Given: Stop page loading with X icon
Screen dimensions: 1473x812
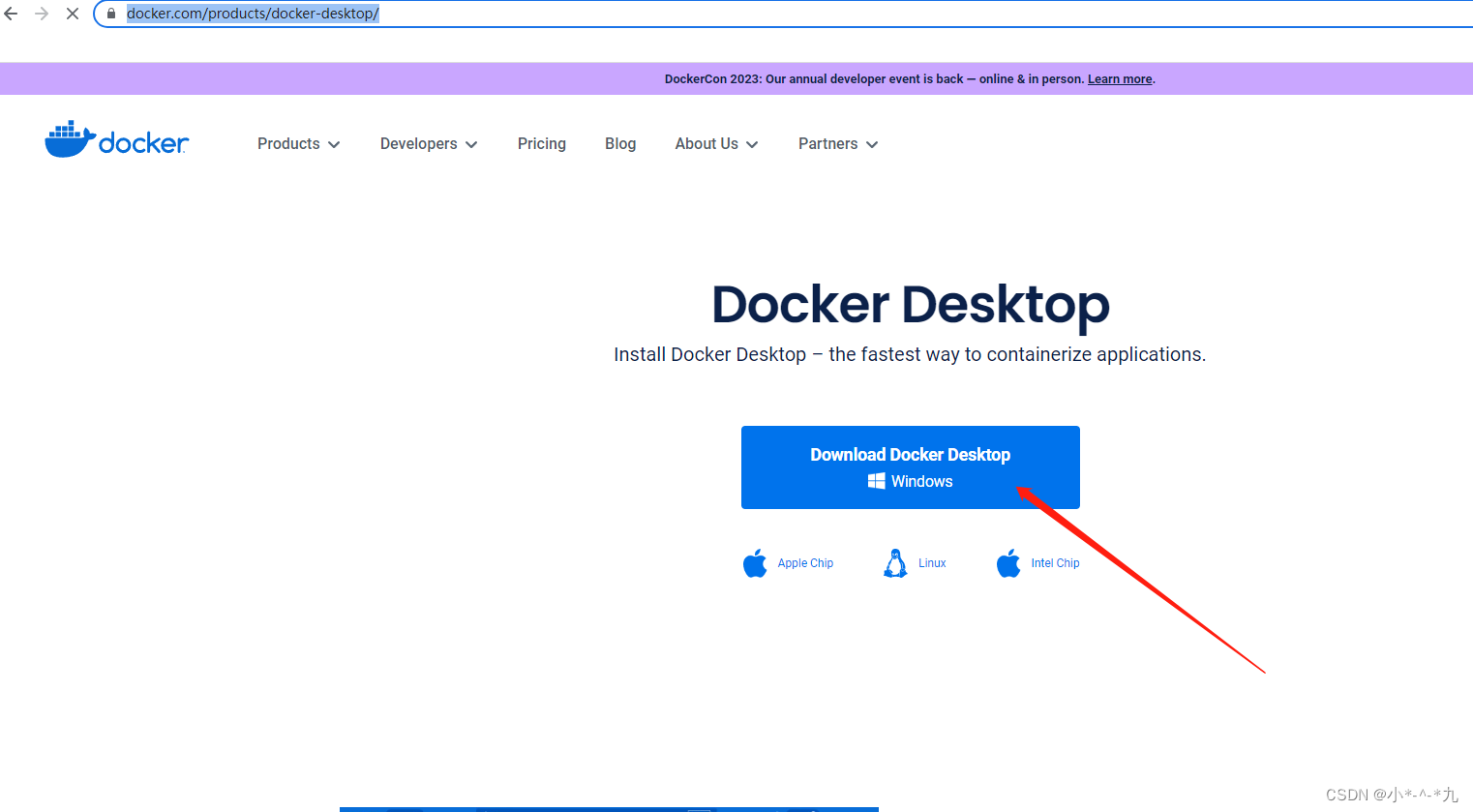Looking at the screenshot, I should tap(73, 14).
